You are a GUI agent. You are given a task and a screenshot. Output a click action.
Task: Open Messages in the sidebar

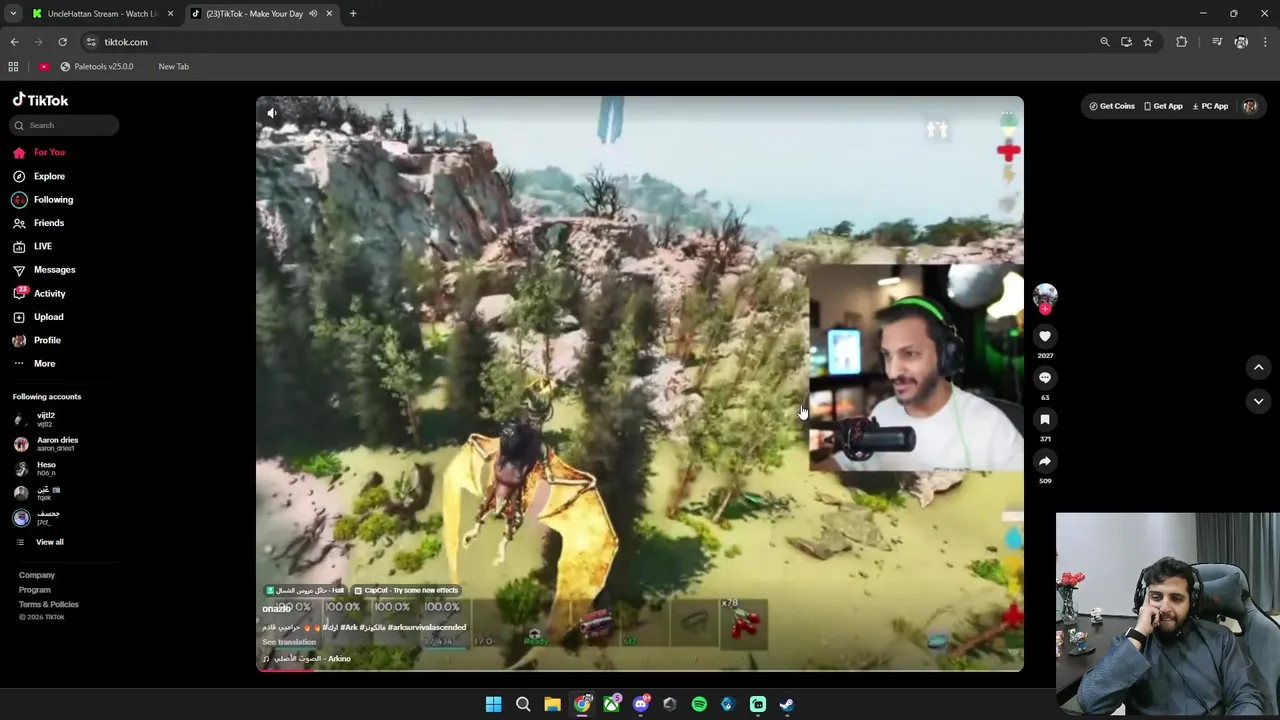(44, 270)
